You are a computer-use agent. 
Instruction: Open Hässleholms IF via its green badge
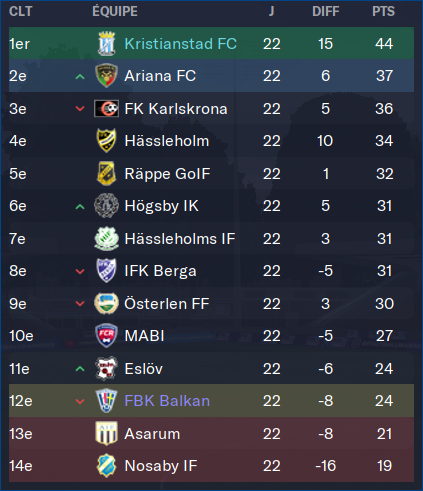tap(106, 238)
